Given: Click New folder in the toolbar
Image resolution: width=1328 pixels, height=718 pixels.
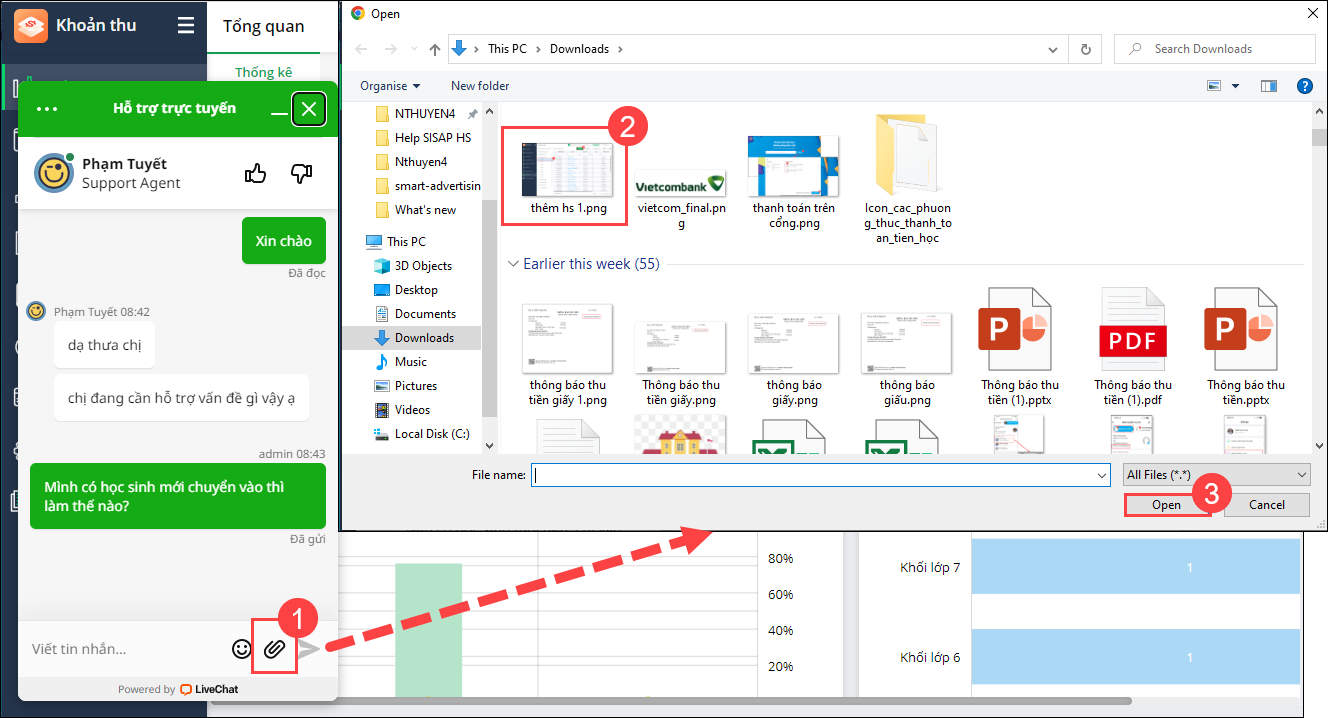Looking at the screenshot, I should click(480, 86).
